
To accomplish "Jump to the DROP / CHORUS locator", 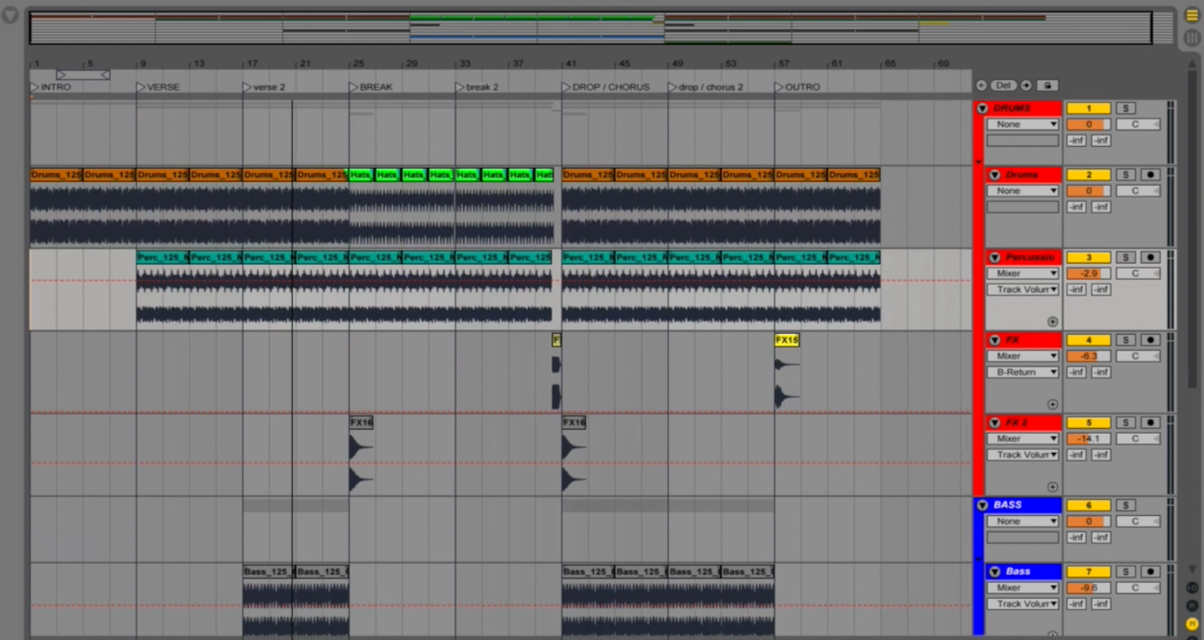I will click(x=609, y=87).
